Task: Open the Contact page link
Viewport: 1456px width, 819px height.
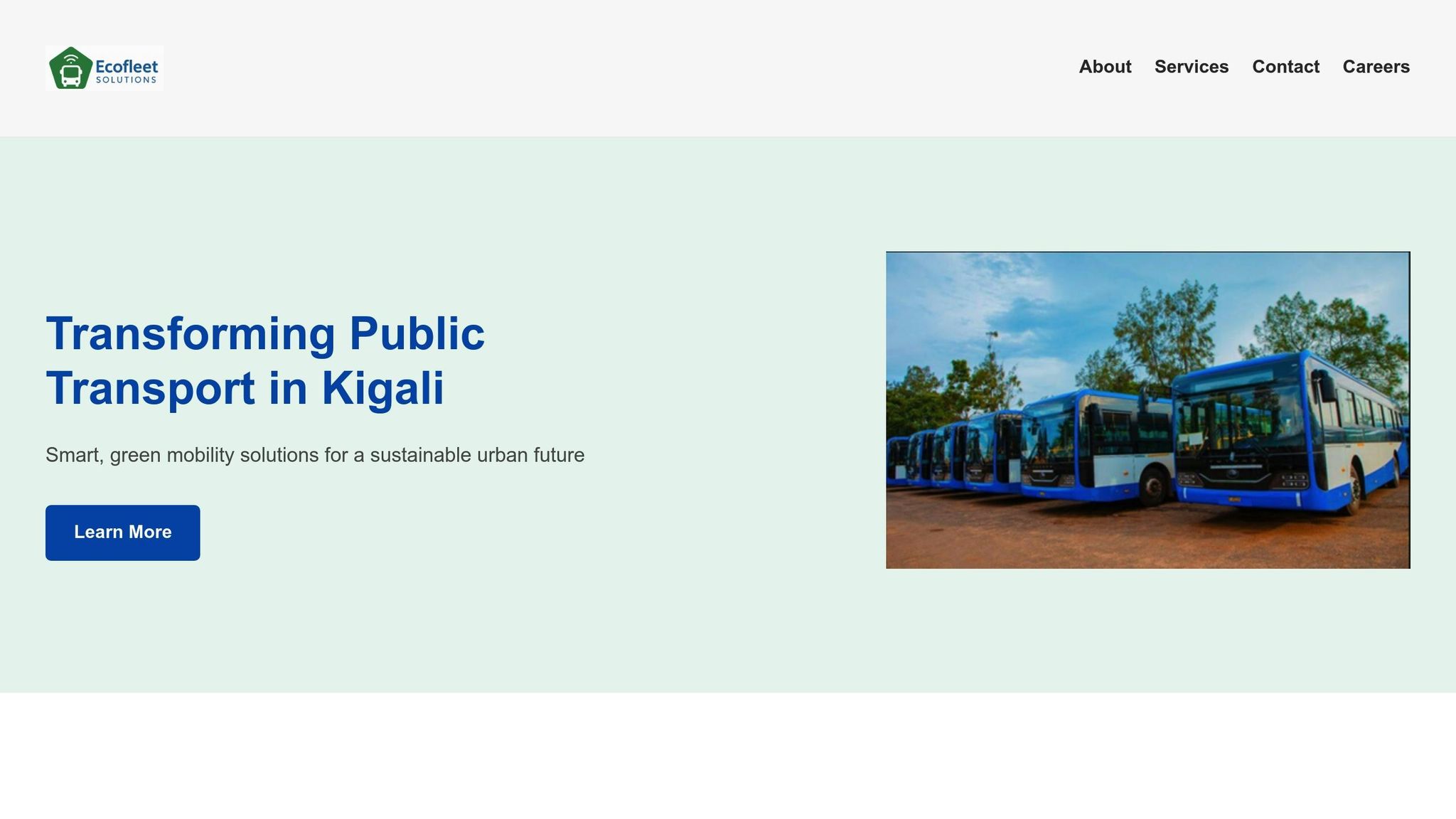Action: (1285, 67)
